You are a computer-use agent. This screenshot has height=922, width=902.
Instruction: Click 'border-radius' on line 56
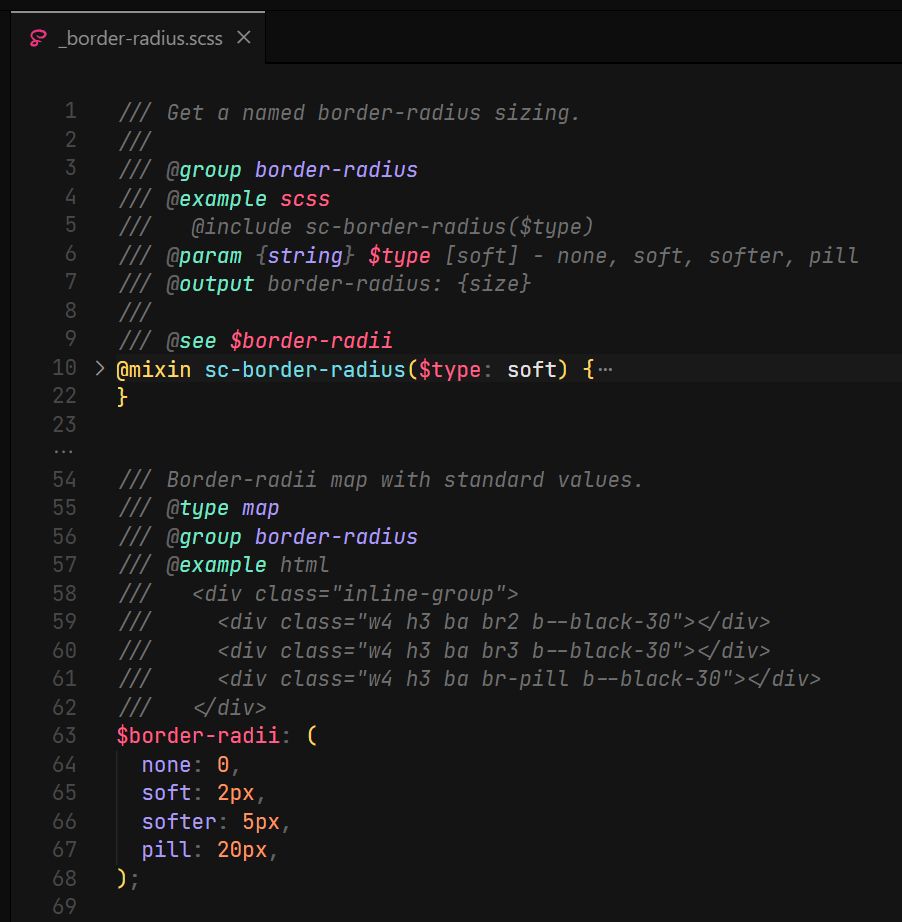tap(336, 537)
